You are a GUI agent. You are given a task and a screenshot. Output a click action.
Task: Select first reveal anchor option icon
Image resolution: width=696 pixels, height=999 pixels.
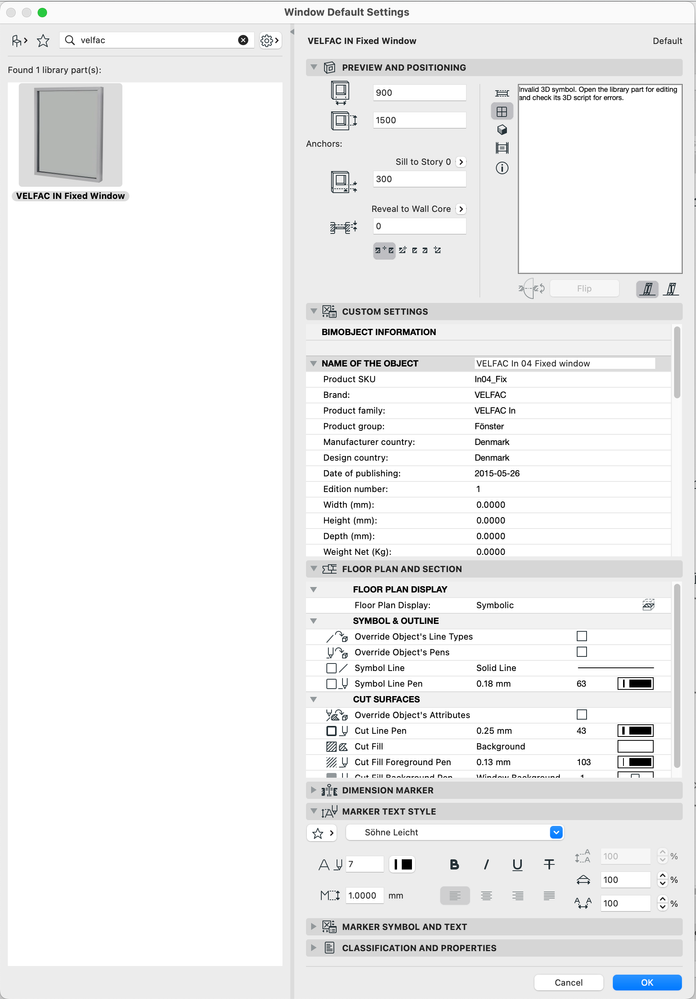pos(384,250)
